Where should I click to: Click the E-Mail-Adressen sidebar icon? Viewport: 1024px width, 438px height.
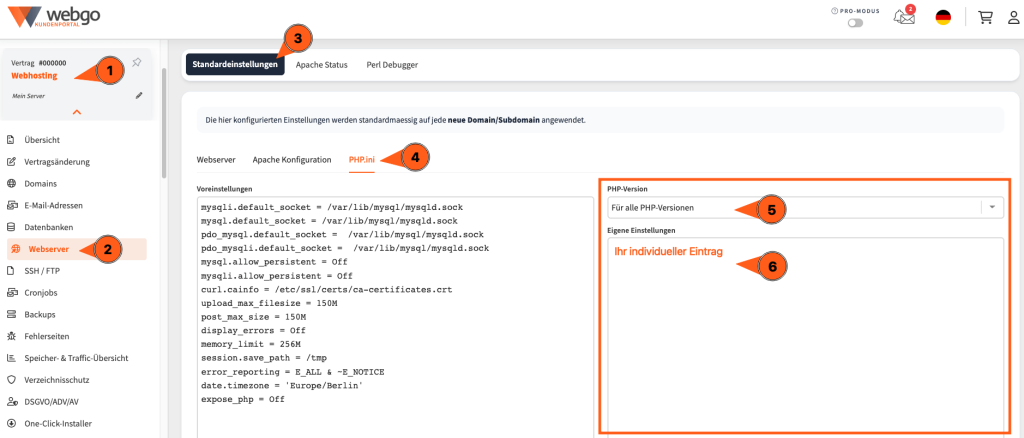click(11, 205)
